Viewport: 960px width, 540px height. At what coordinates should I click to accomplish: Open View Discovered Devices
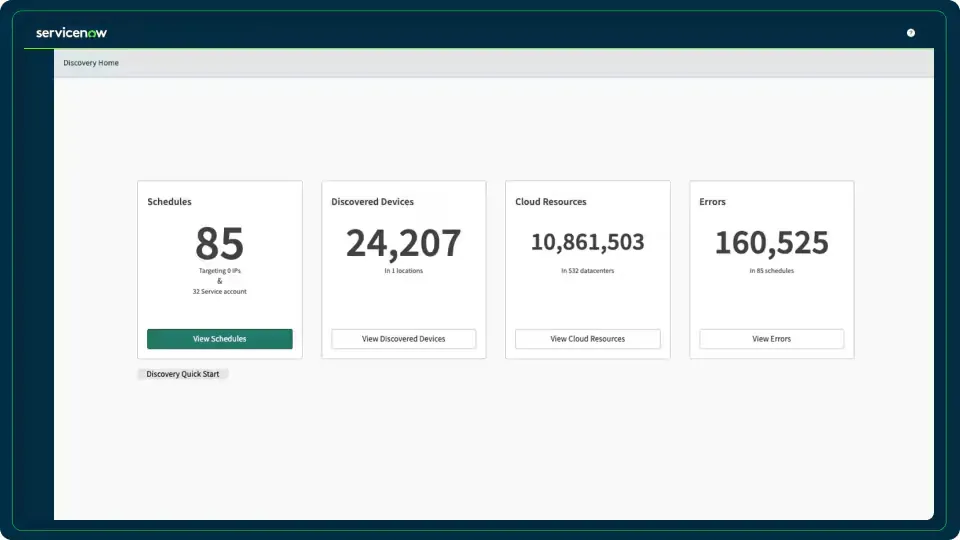coord(403,339)
